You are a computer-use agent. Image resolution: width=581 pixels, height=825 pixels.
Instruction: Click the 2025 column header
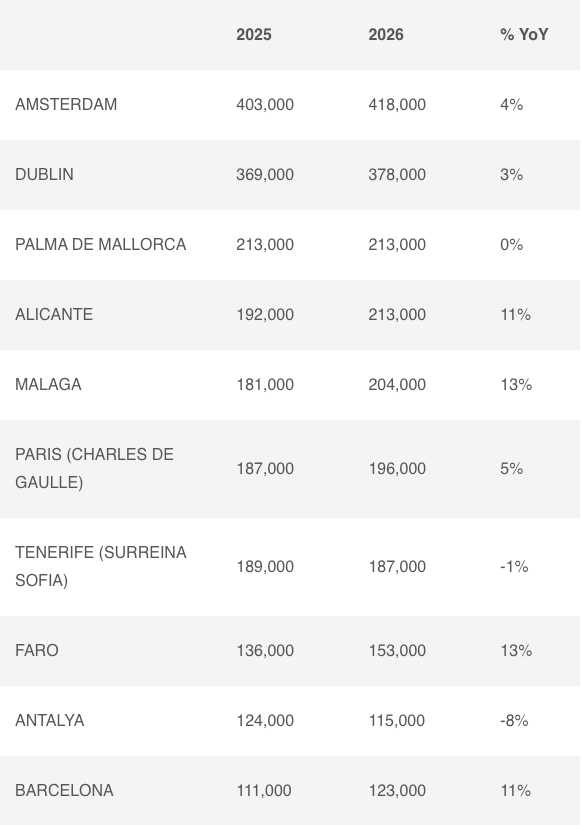coord(254,35)
